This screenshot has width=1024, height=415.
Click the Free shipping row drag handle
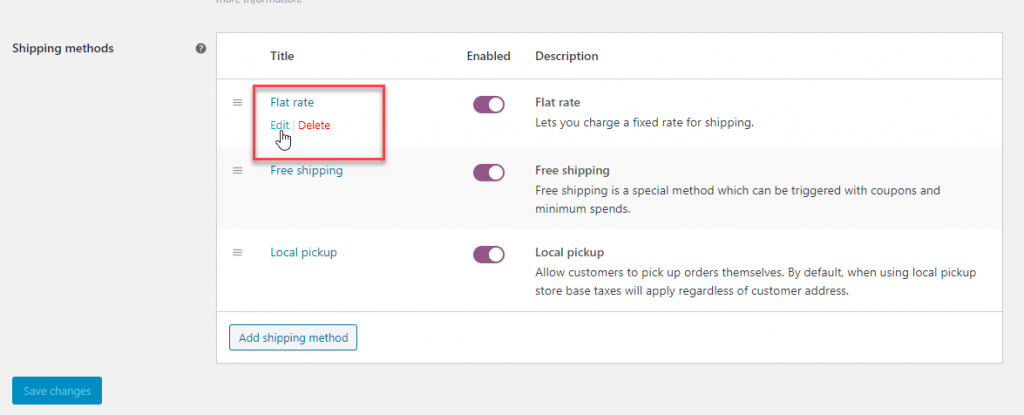238,171
